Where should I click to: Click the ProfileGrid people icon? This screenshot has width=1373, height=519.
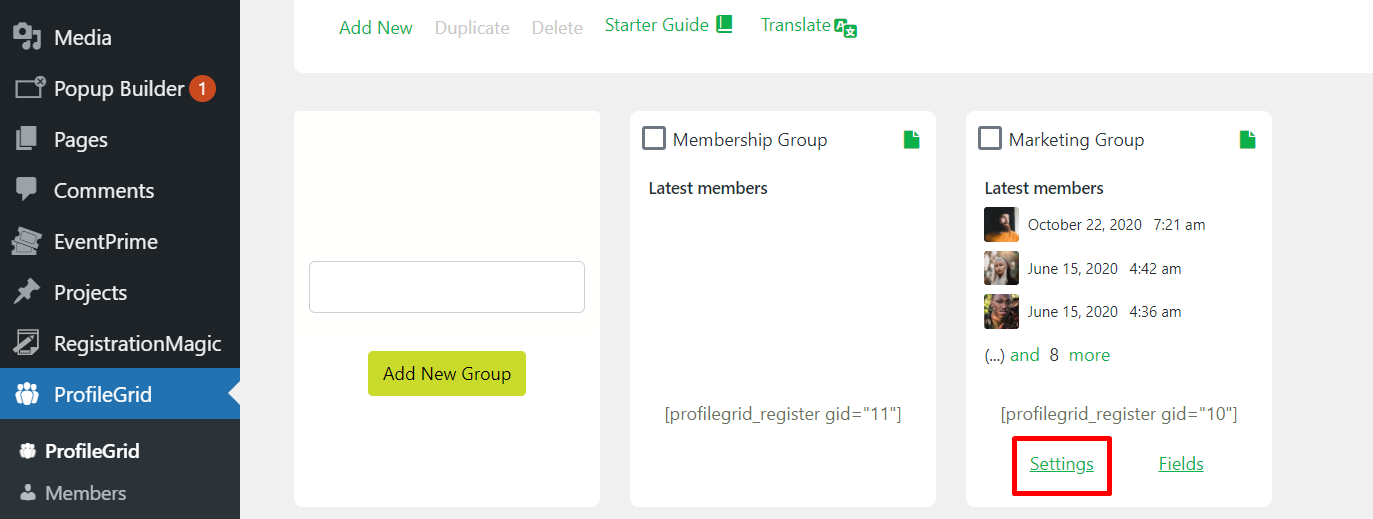(27, 394)
